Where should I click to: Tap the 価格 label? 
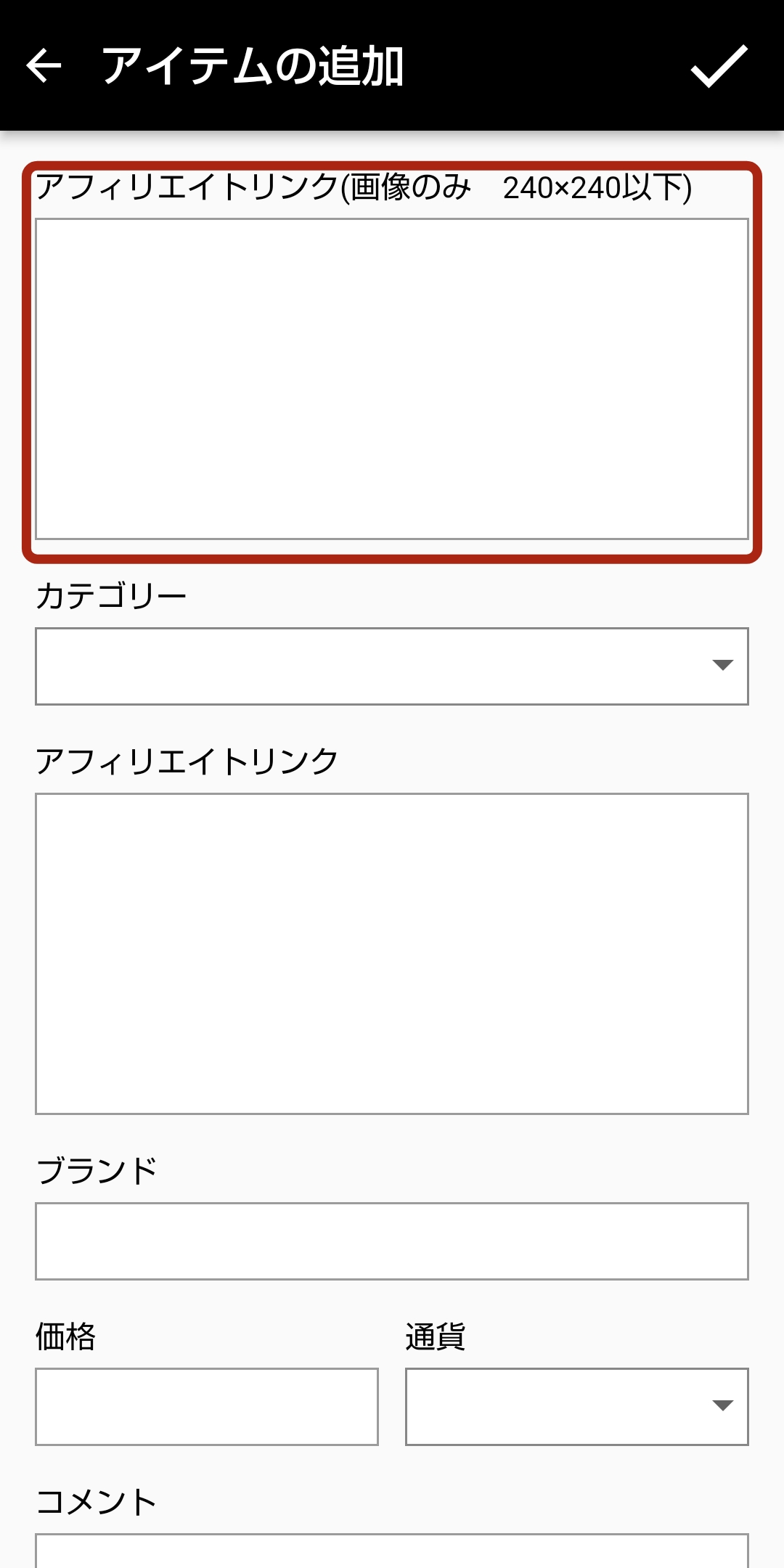66,1336
